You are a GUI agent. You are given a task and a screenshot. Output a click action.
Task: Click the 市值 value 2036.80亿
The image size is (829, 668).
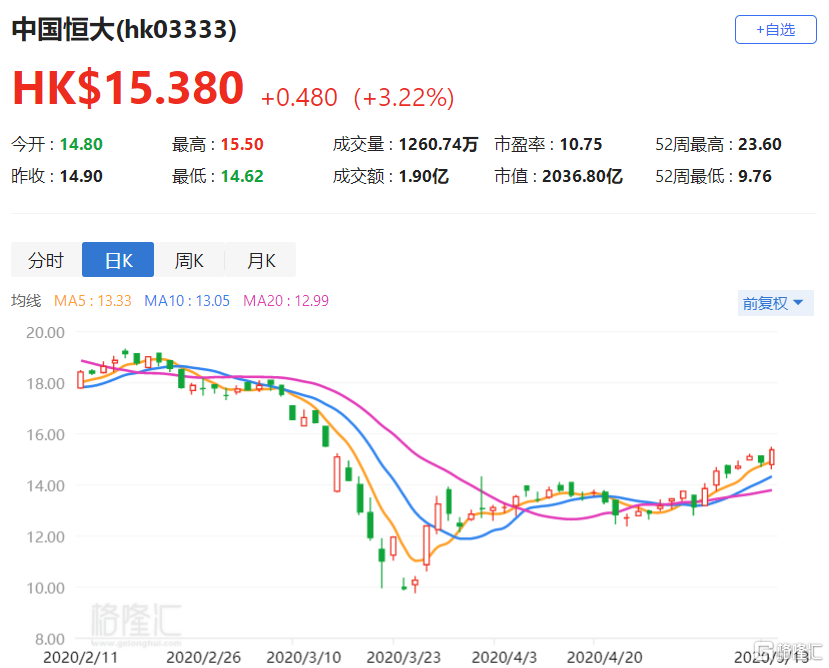pos(582,177)
